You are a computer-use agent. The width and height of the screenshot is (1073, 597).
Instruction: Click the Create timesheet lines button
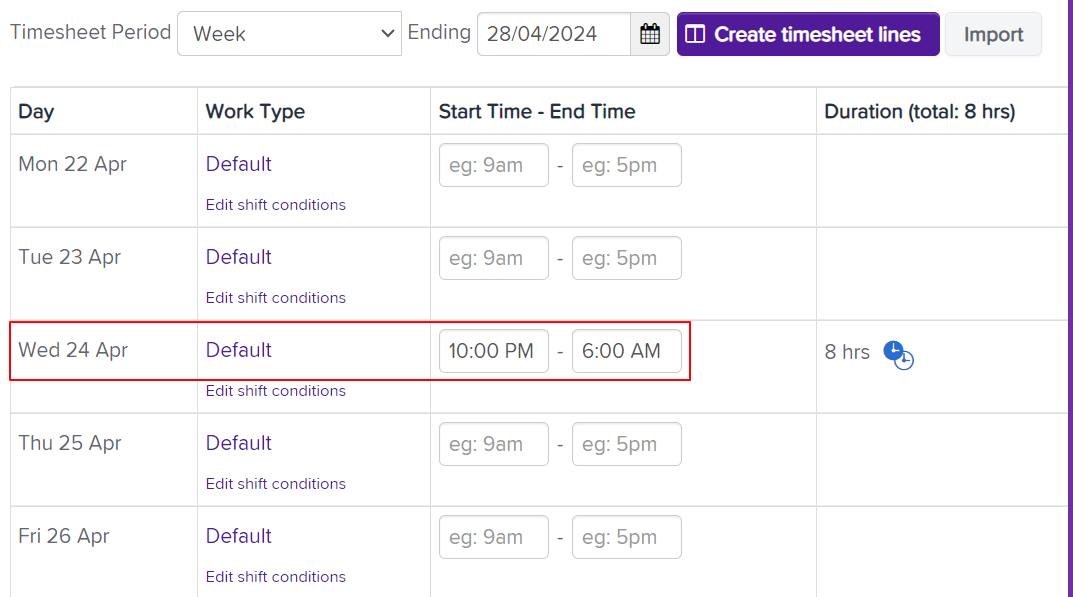(808, 34)
